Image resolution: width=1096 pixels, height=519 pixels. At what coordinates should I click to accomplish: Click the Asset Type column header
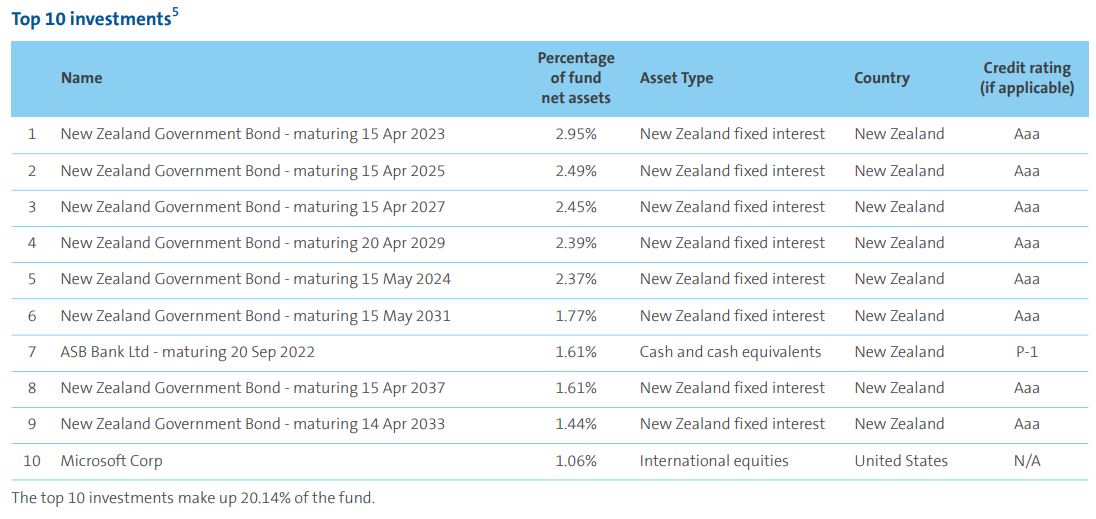click(676, 78)
